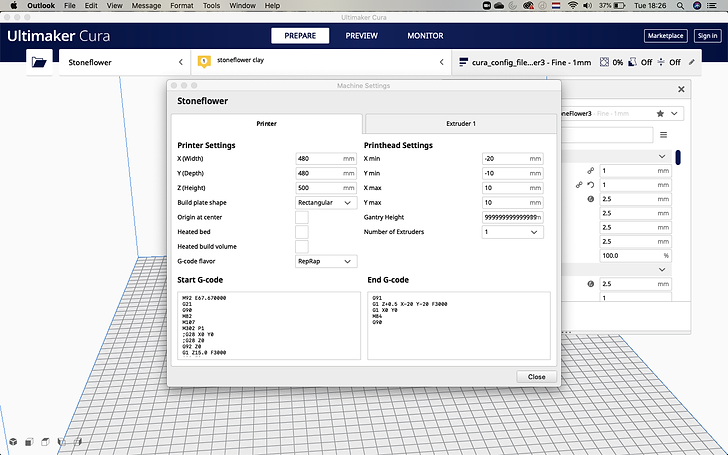The height and width of the screenshot is (455, 728).
Task: Collapse the second settings category chevron
Action: 662,270
